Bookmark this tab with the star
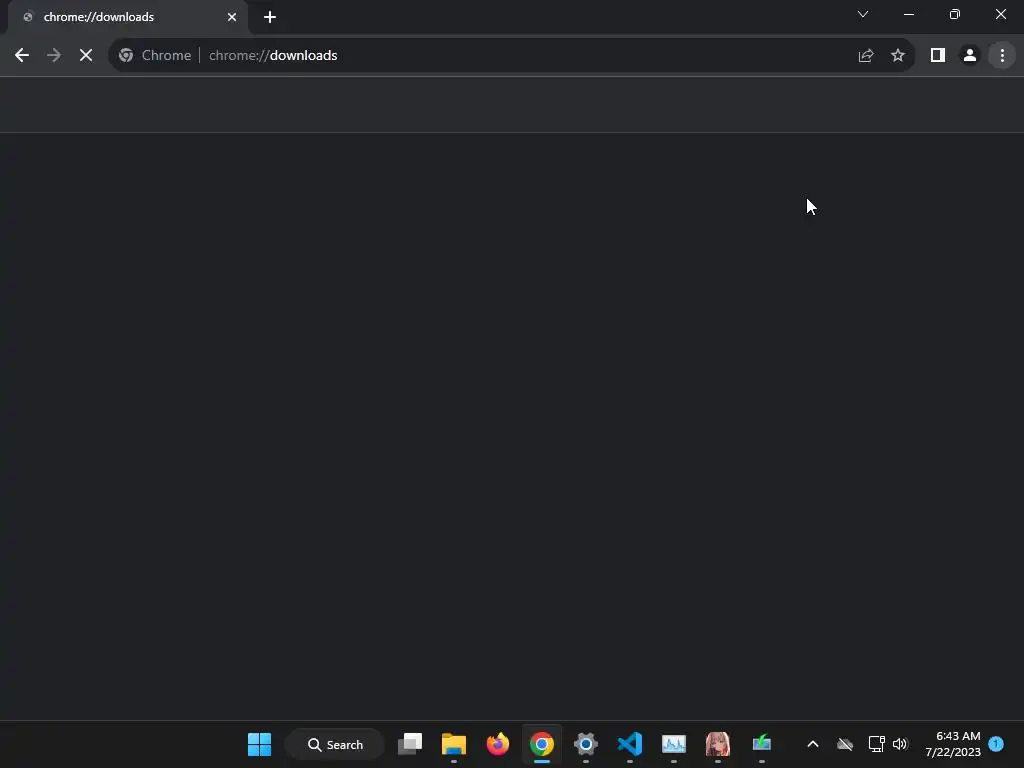Screen dimensions: 1024x768 tap(898, 56)
